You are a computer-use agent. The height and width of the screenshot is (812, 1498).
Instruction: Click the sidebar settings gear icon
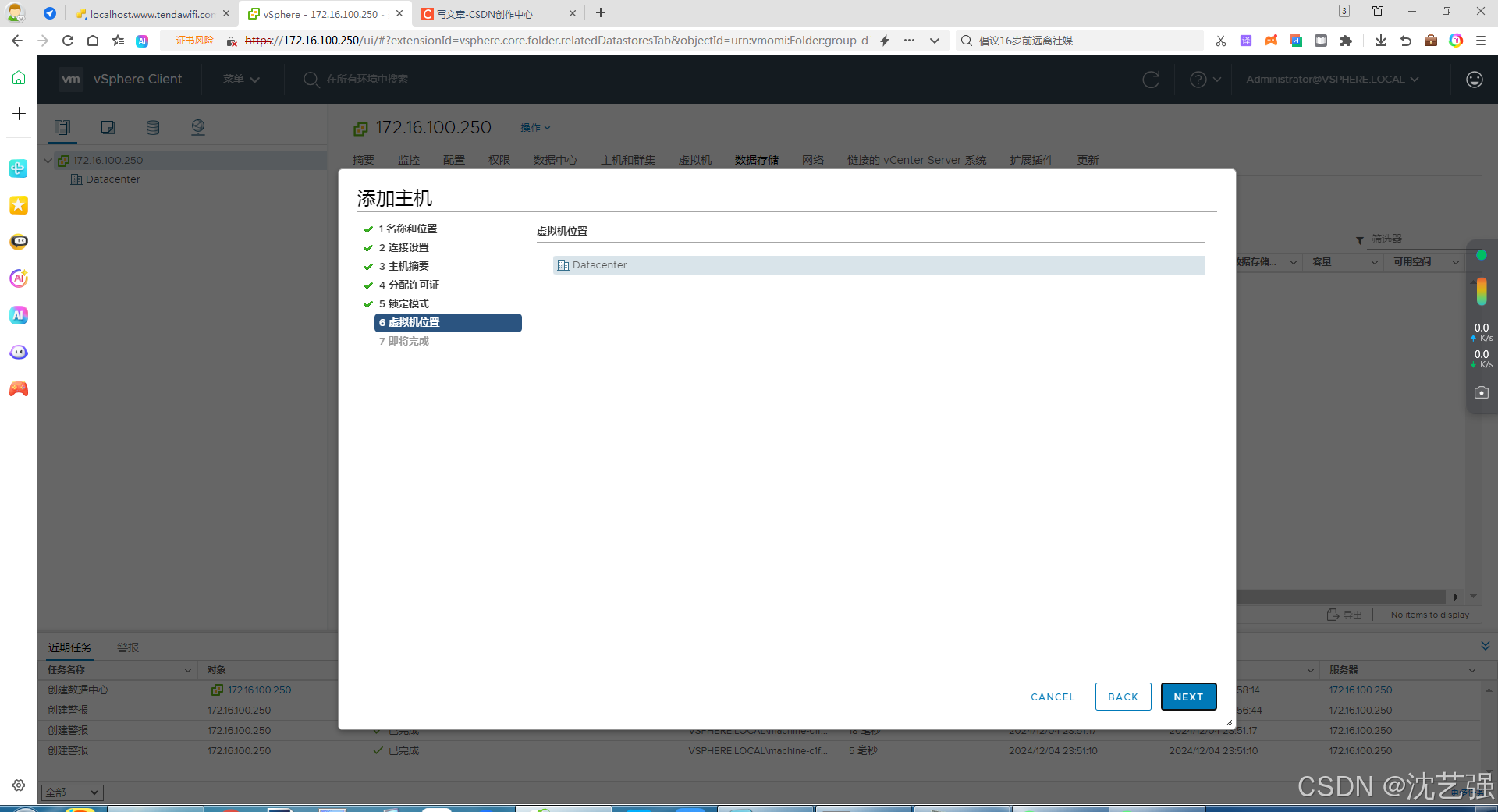point(19,785)
